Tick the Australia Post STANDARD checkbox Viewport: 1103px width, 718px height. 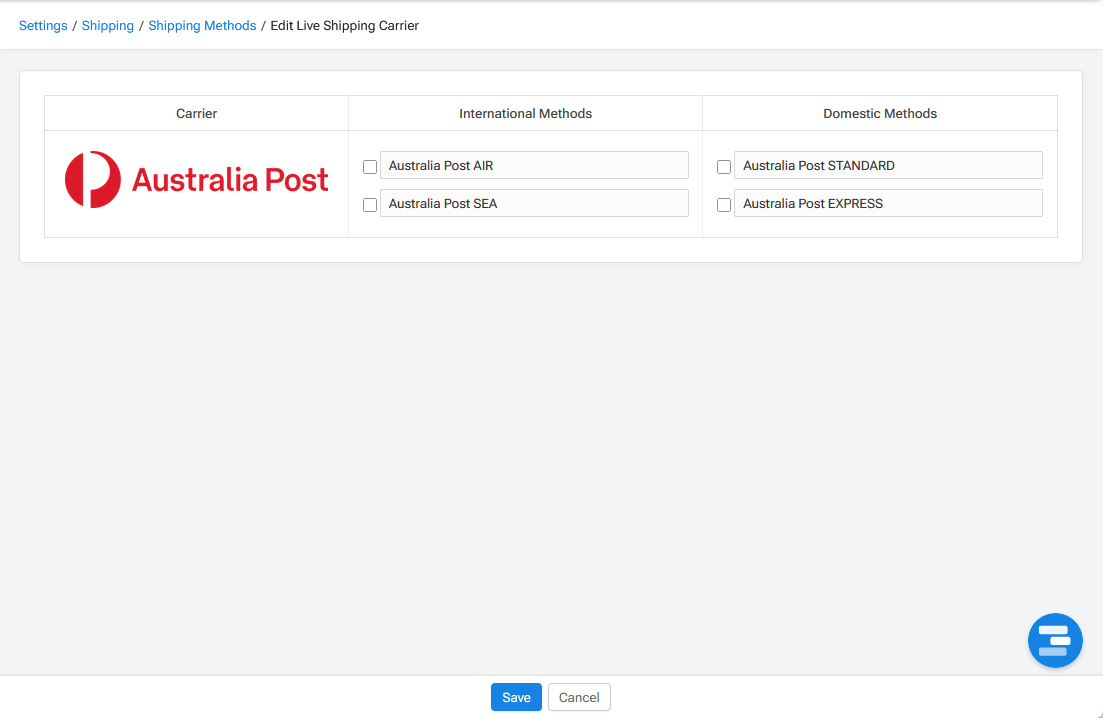(723, 167)
